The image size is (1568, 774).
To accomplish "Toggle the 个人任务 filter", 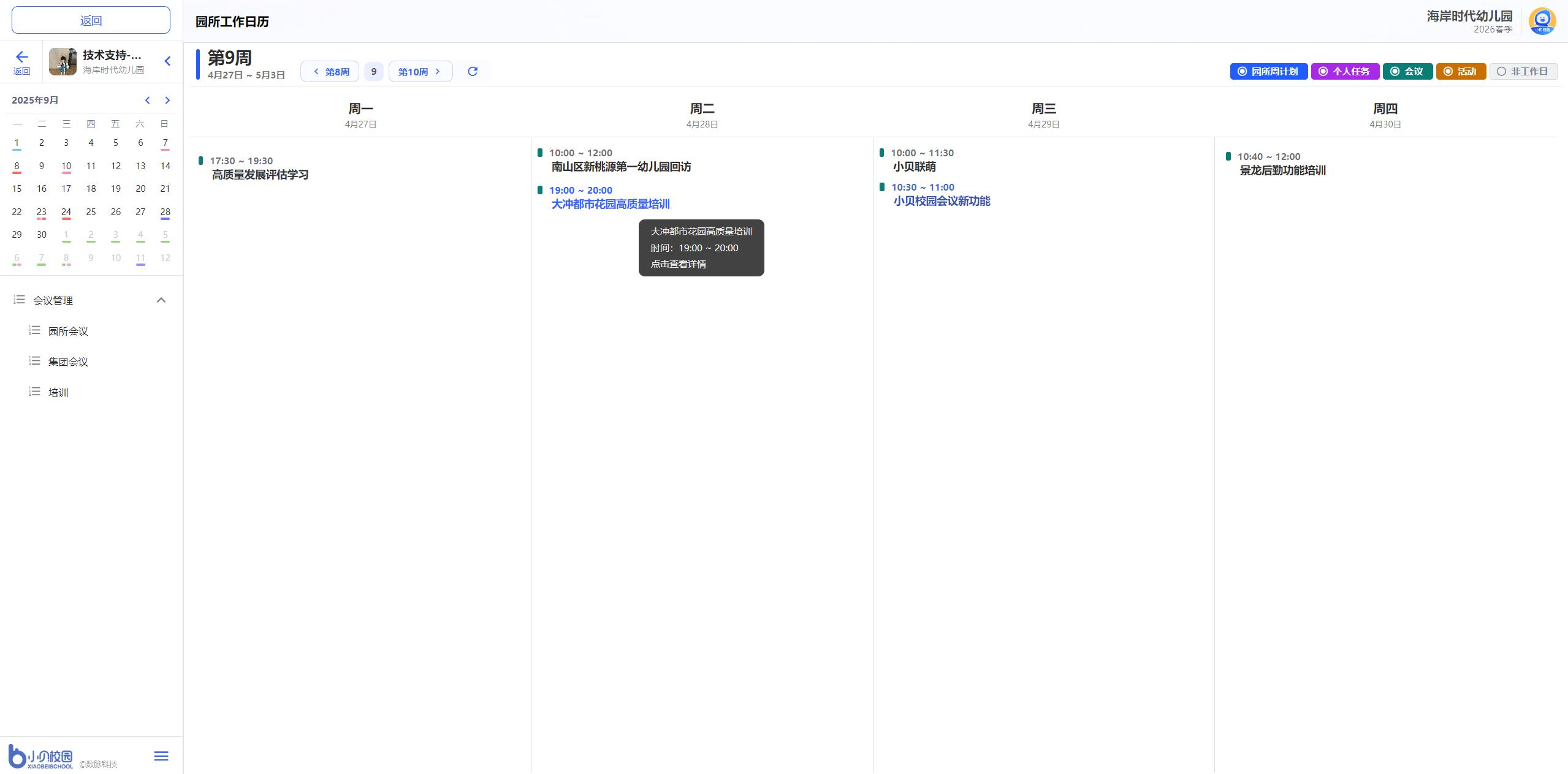I will tap(1345, 72).
